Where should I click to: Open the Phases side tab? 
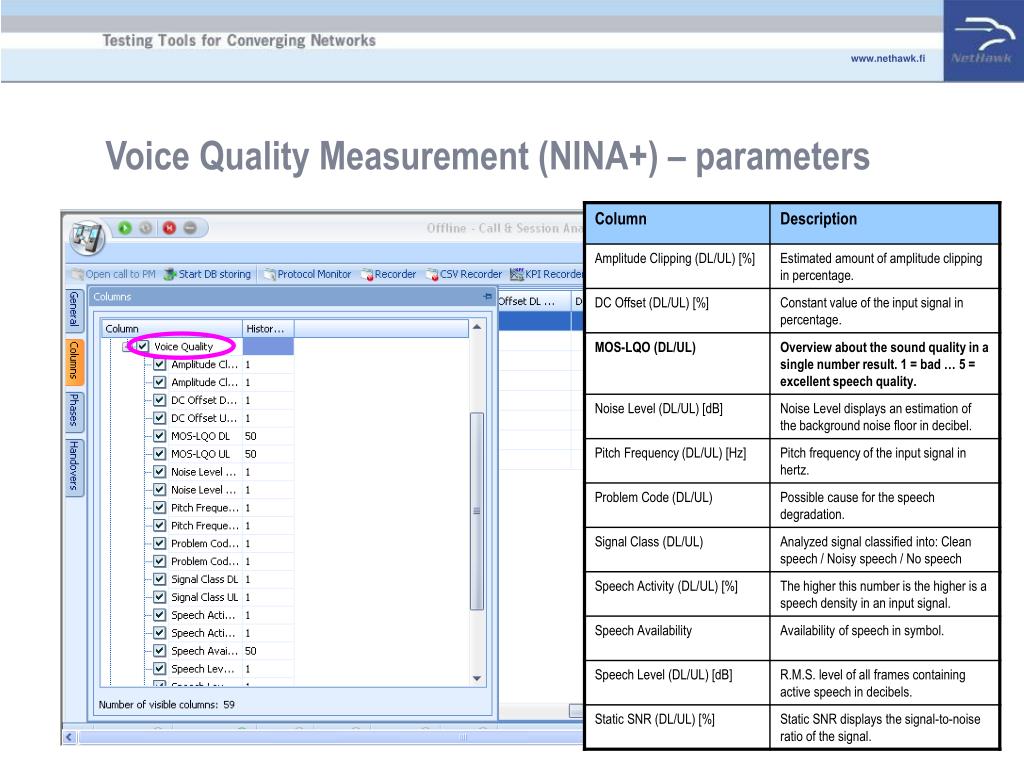pyautogui.click(x=74, y=410)
